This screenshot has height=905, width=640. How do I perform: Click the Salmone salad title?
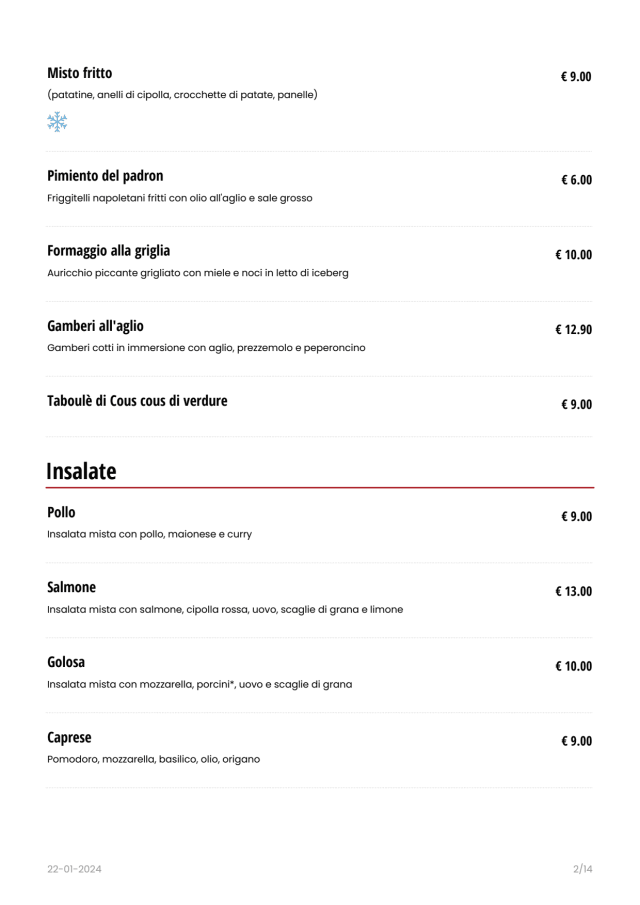click(x=71, y=587)
